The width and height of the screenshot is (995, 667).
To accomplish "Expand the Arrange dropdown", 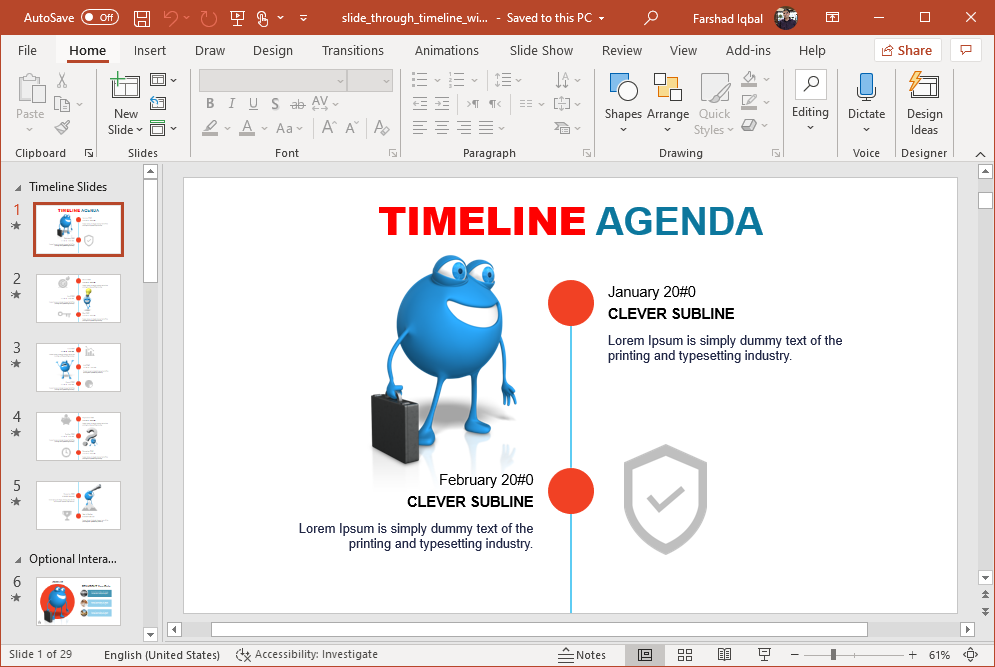I will tap(667, 104).
